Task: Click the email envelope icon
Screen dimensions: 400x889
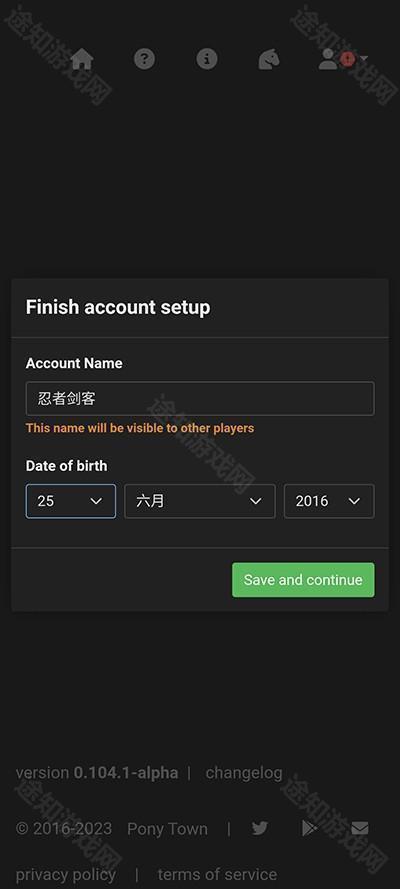Action: [x=360, y=828]
